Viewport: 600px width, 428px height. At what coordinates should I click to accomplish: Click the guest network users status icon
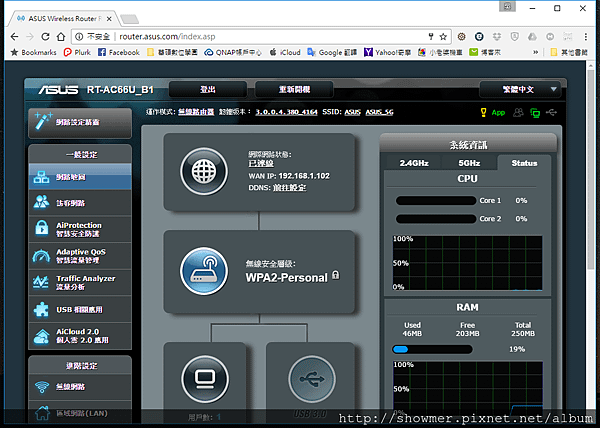point(518,112)
